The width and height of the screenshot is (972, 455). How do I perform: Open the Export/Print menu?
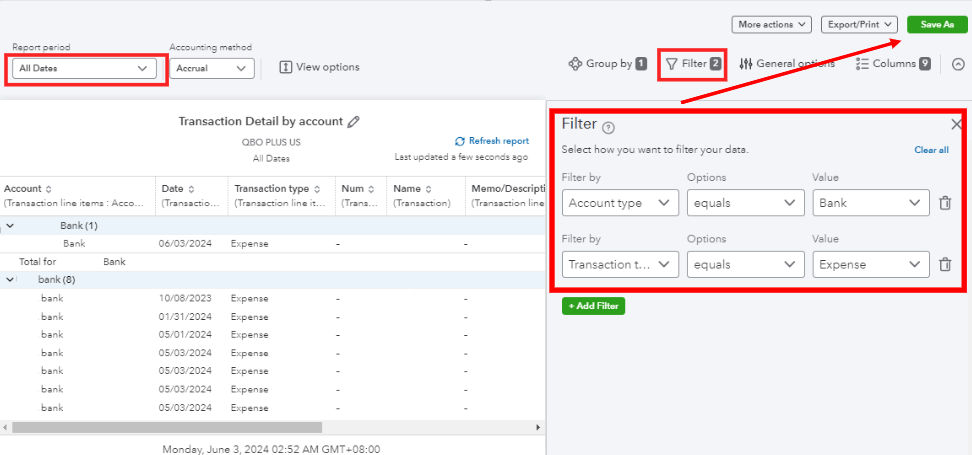[x=859, y=24]
